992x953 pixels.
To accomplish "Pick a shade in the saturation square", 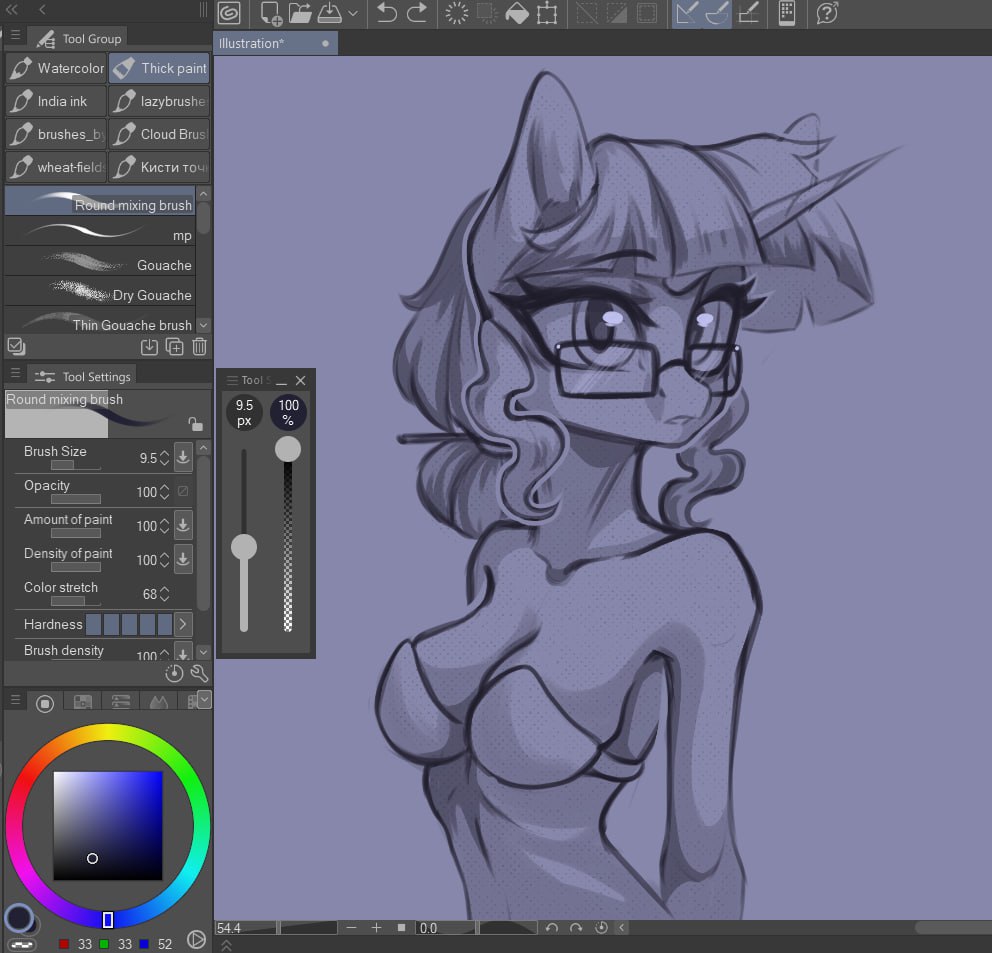I will [108, 826].
